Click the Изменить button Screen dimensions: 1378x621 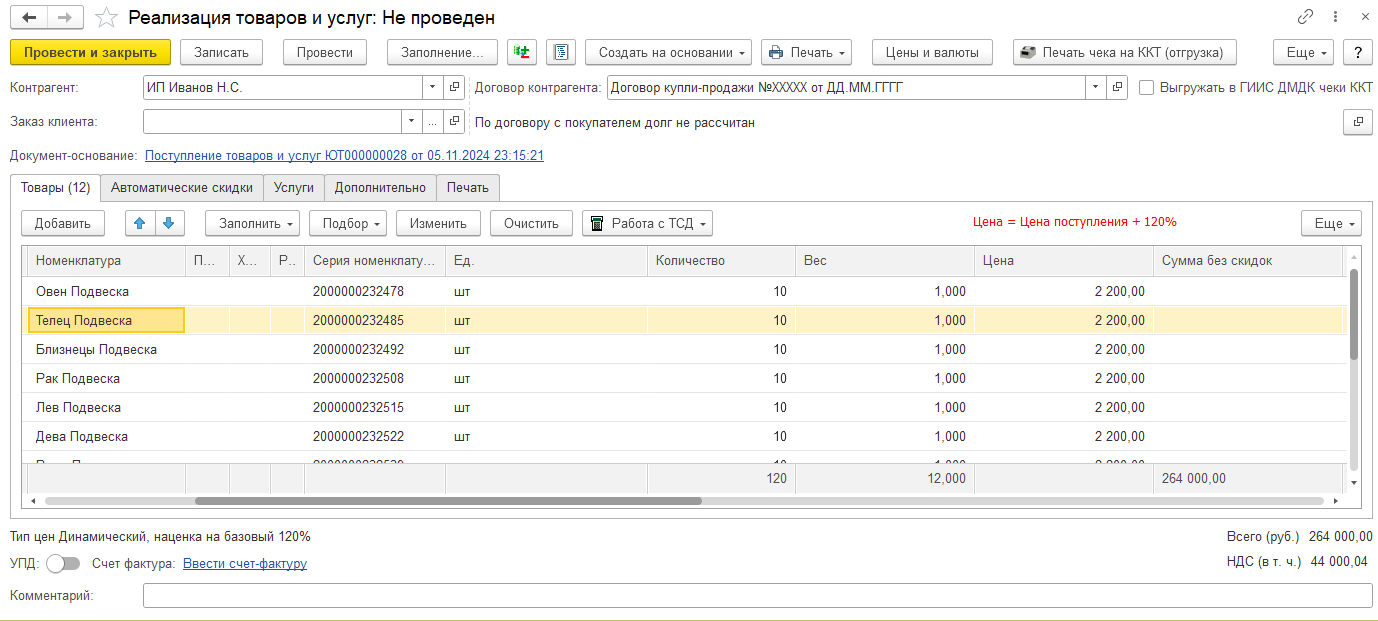pos(438,223)
